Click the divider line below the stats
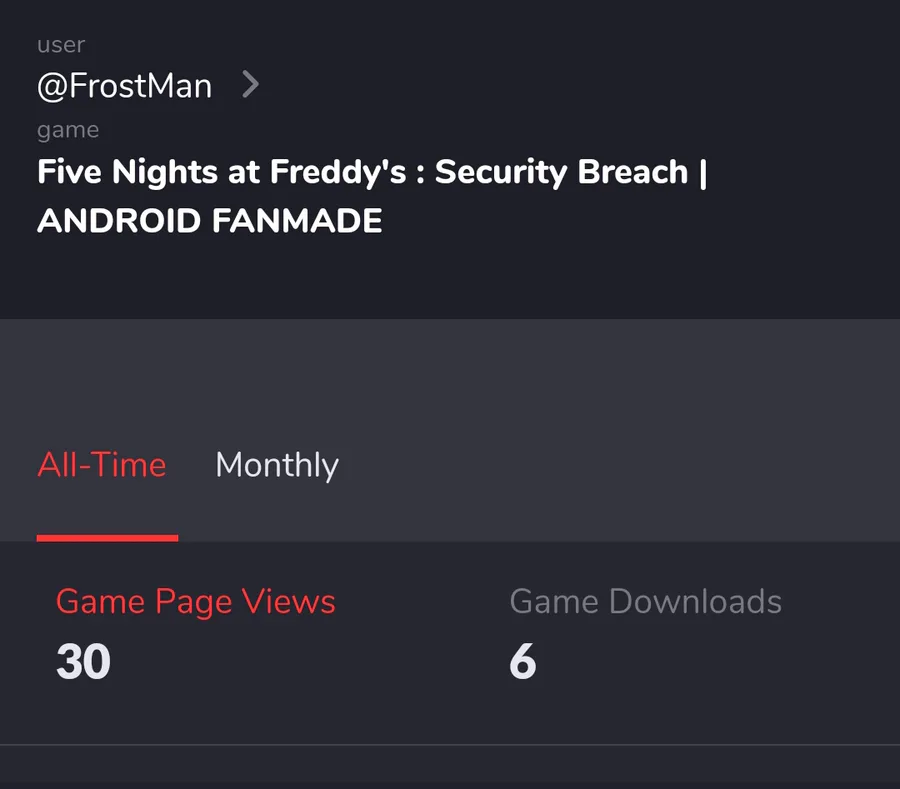This screenshot has width=900, height=789. pos(450,745)
